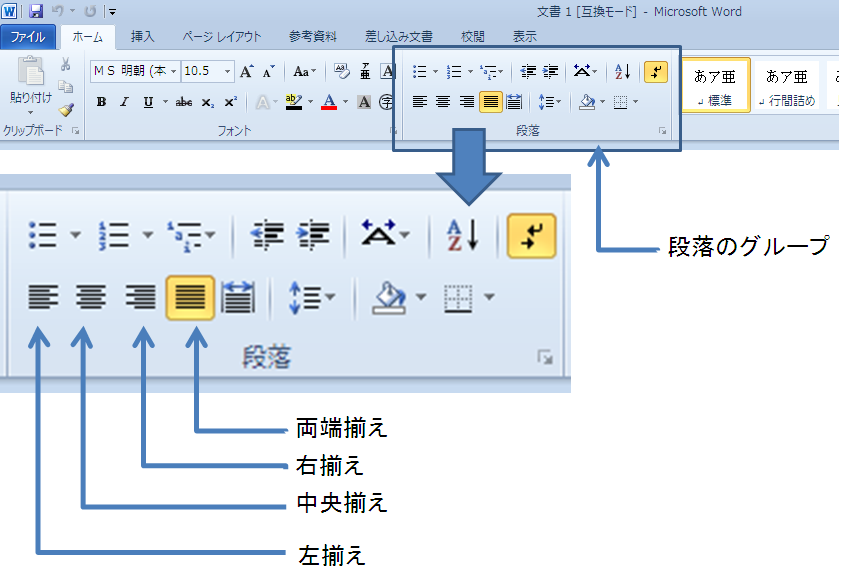
Task: Open the font size 10.5 dropdown
Action: pos(208,71)
